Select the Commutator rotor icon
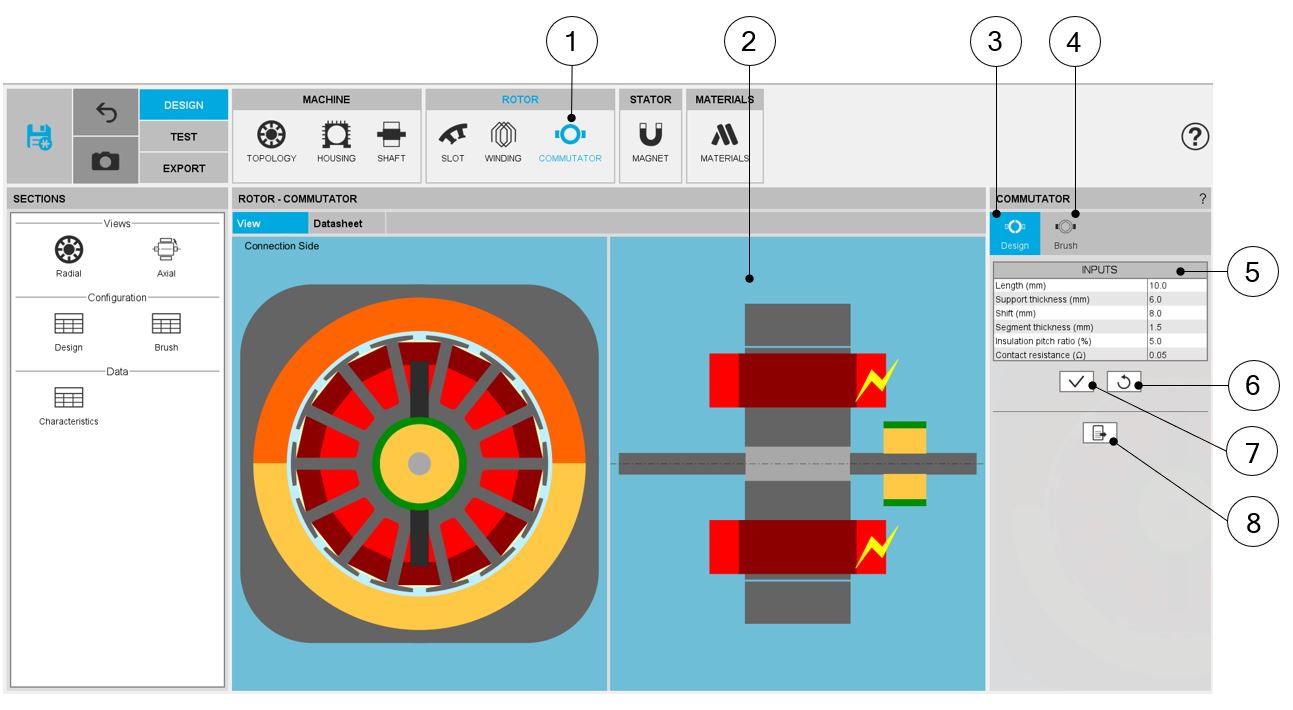 pos(570,141)
